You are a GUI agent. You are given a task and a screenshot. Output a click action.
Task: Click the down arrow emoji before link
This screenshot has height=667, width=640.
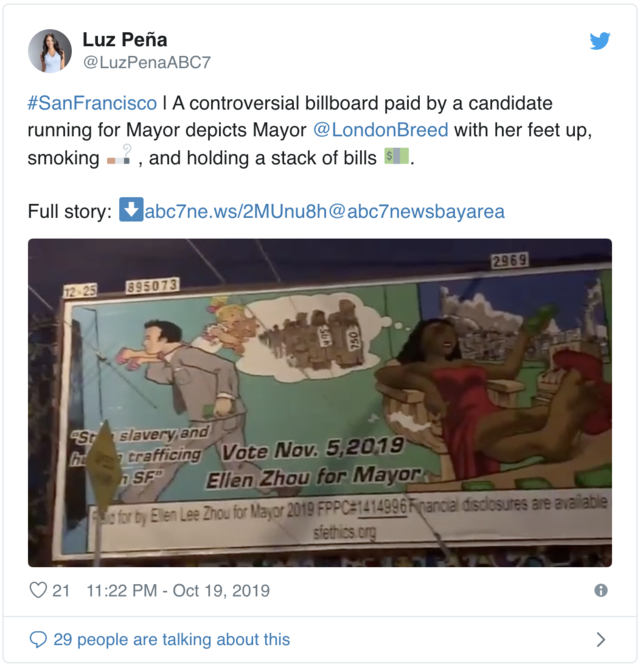pos(131,210)
